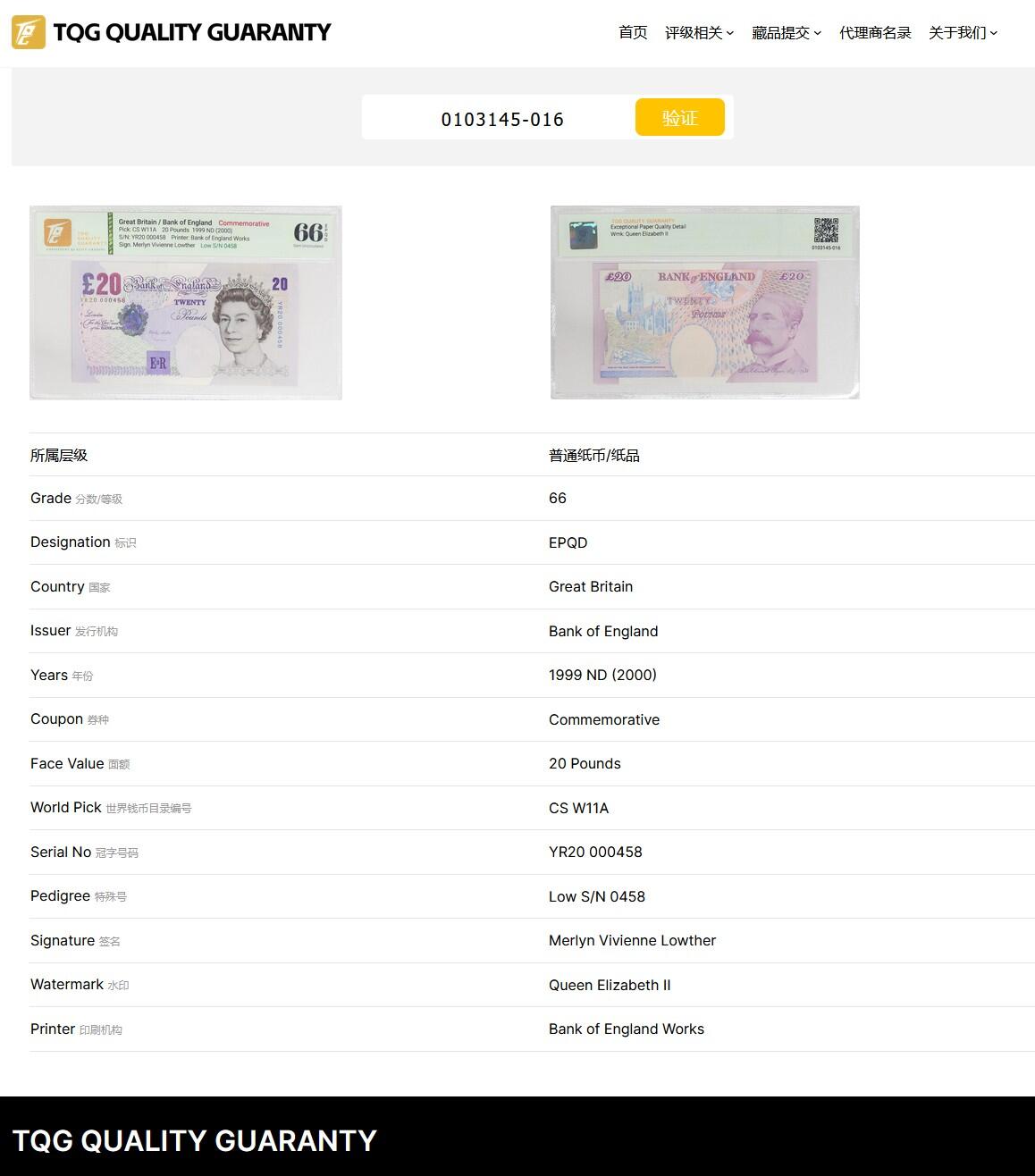The height and width of the screenshot is (1176, 1035).
Task: Expand the 藏品提交 dropdown menu
Action: [787, 33]
